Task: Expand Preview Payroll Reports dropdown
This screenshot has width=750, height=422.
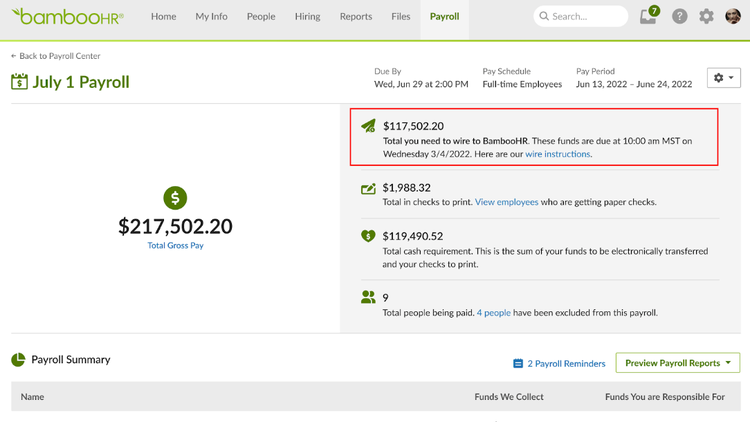Action: tap(677, 363)
